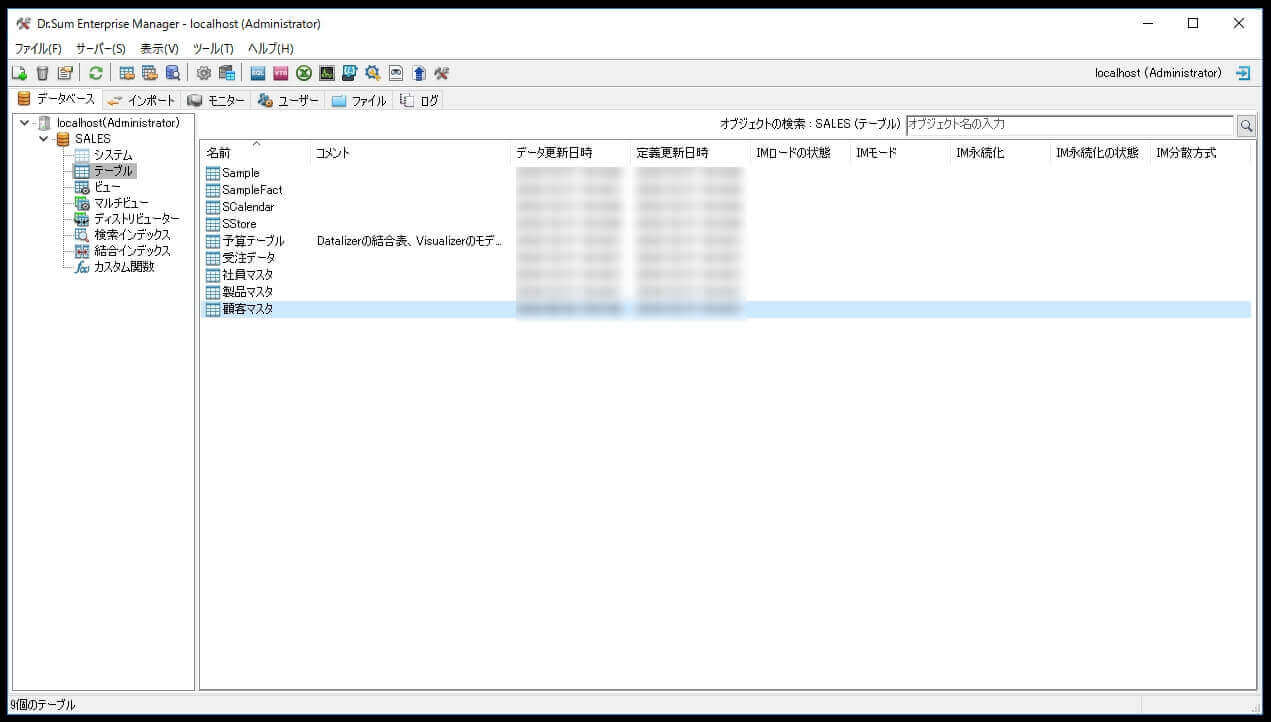This screenshot has height=722, width=1271.
Task: Select the 顧客マスタ table row
Action: point(248,308)
